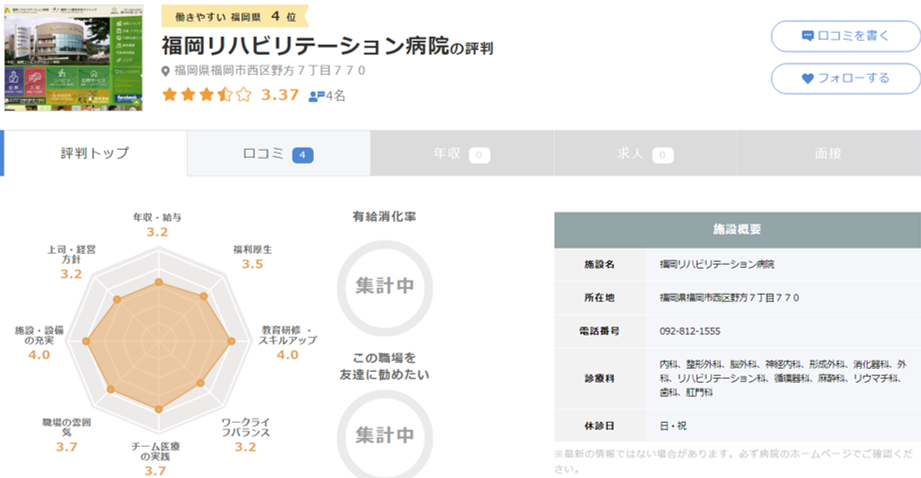Switch to the 口コミ tab
This screenshot has width=921, height=478.
point(278,153)
